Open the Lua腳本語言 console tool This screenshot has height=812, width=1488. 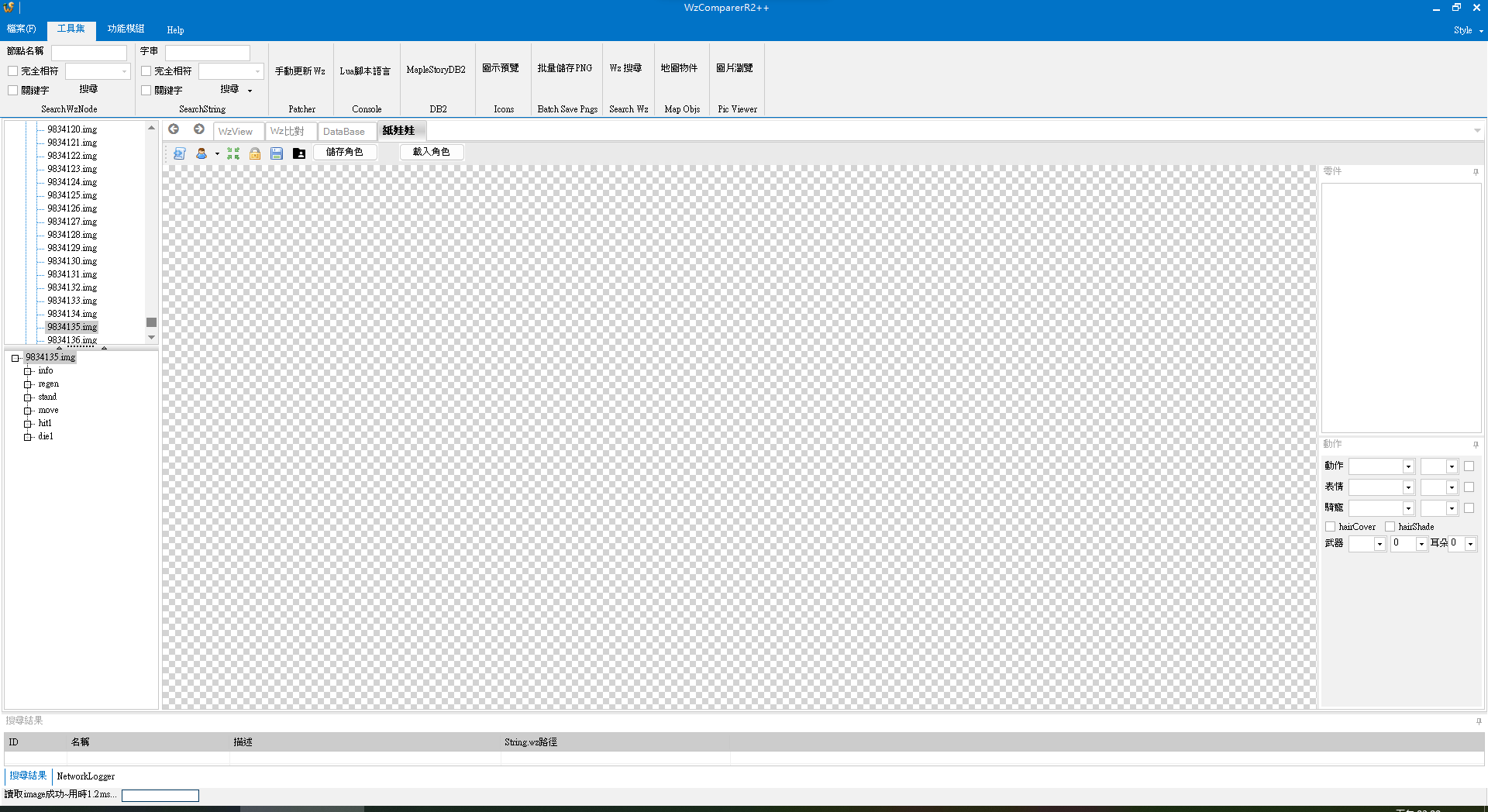click(365, 71)
